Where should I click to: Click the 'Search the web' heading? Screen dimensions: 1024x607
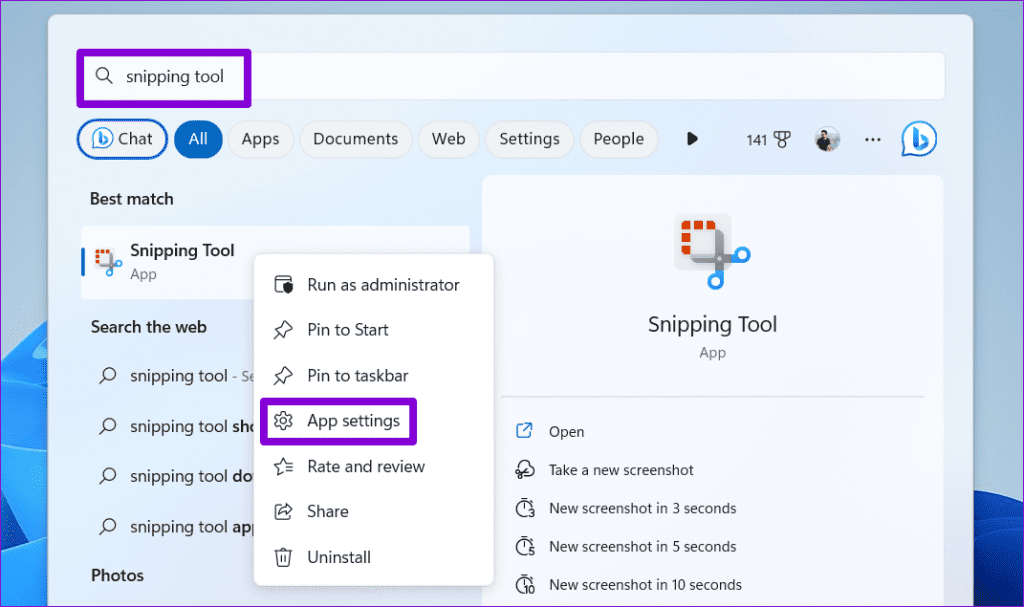[x=149, y=327]
